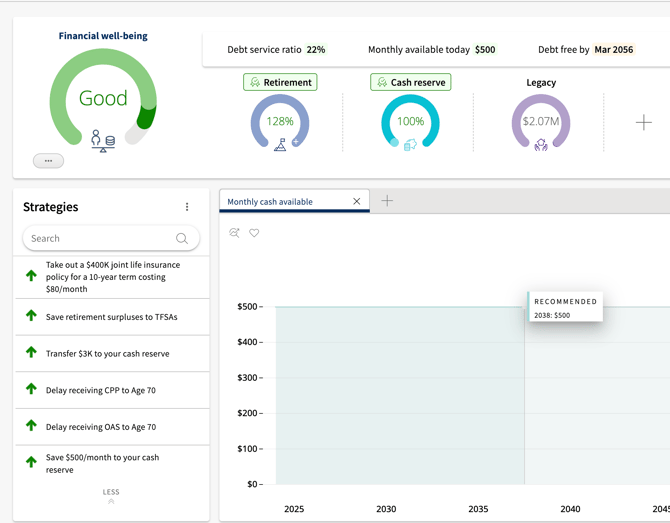The height and width of the screenshot is (523, 670).
Task: Click the Retirement goal badge
Action: pyautogui.click(x=280, y=82)
